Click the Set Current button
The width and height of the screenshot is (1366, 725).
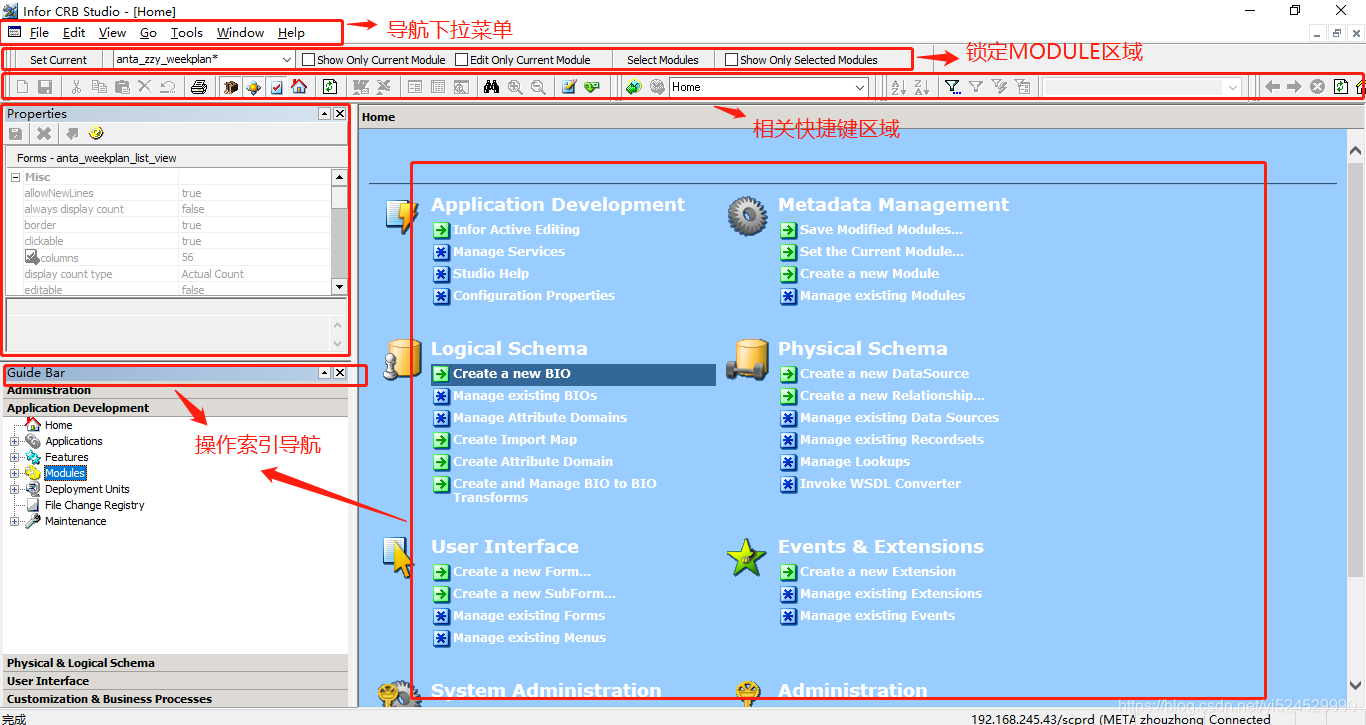58,59
